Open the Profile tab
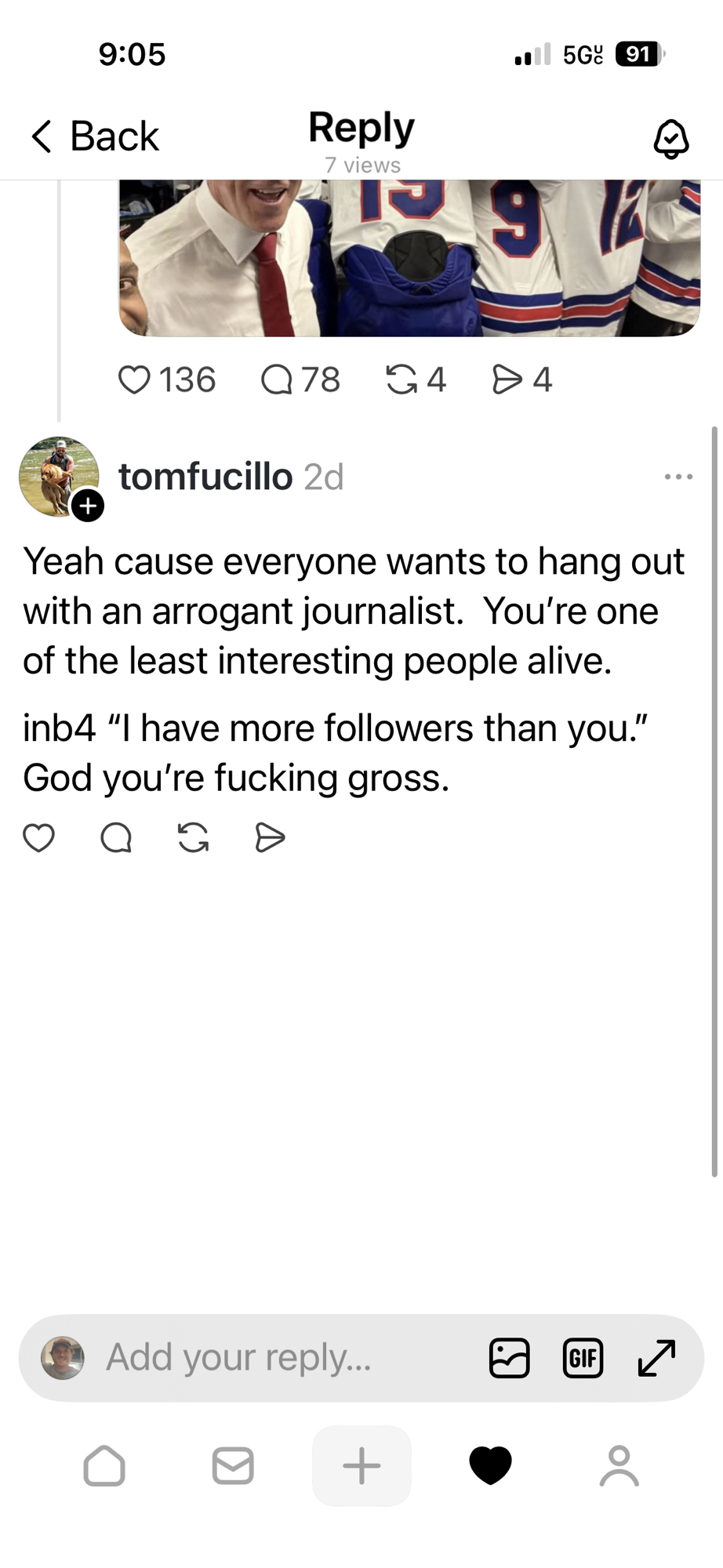The image size is (723, 1568). pyautogui.click(x=619, y=1466)
